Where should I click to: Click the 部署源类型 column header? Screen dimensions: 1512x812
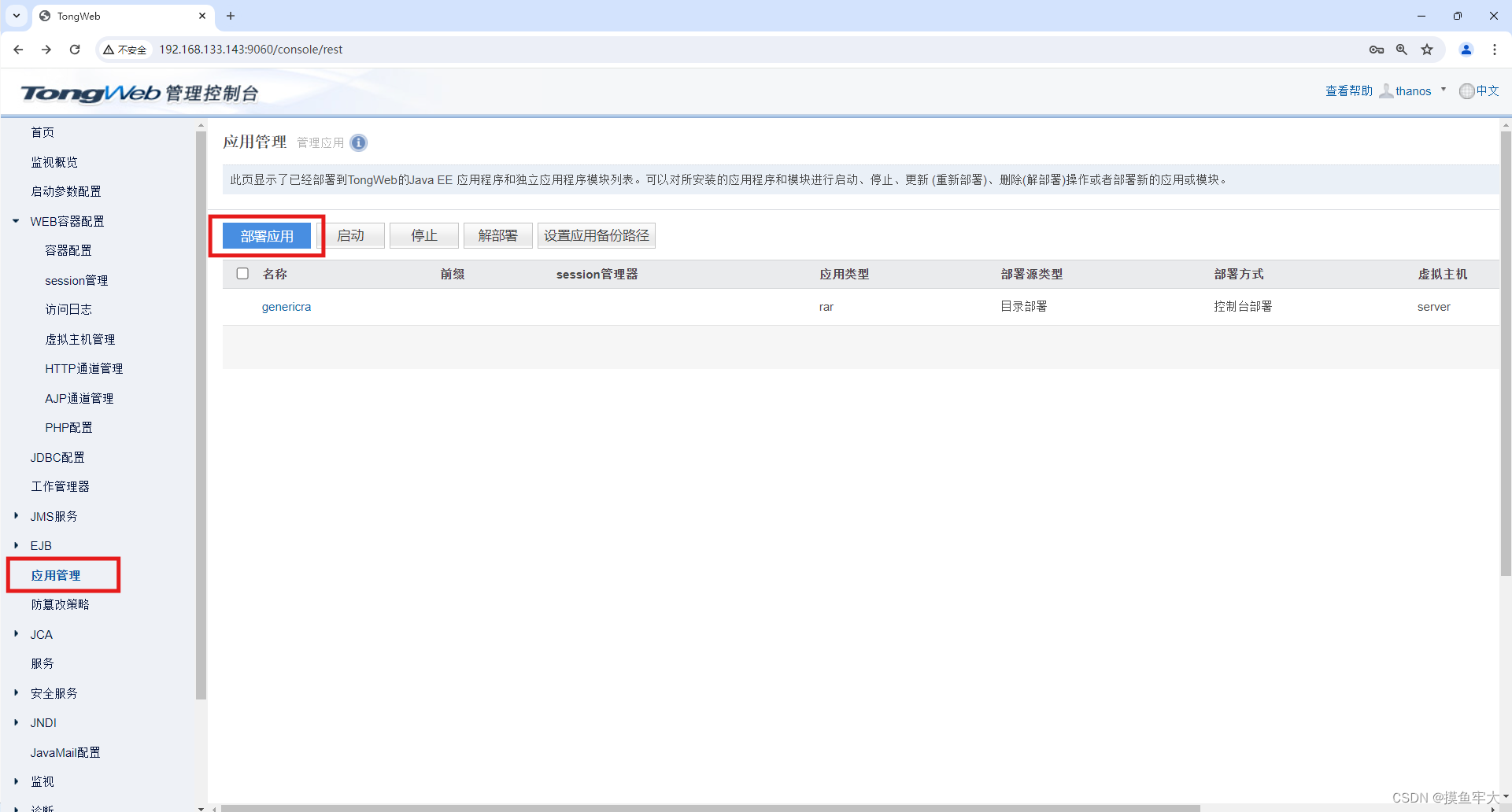pyautogui.click(x=1032, y=274)
